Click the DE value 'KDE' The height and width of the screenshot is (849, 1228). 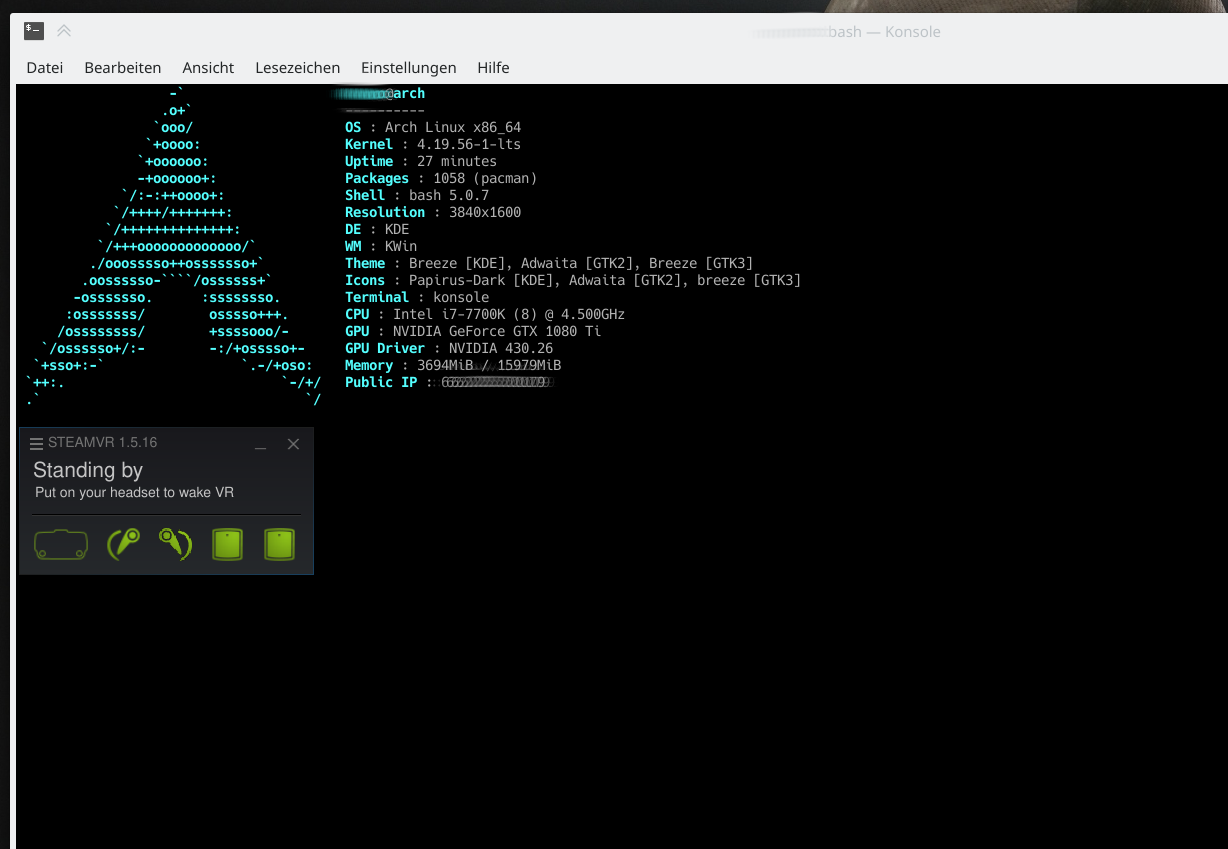(397, 229)
